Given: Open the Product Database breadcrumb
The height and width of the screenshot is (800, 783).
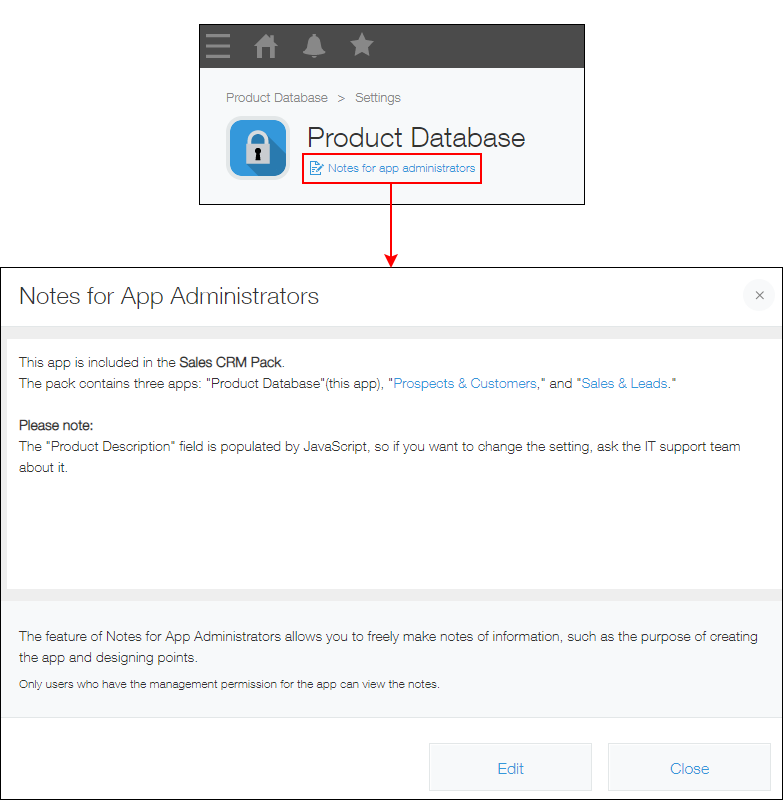Looking at the screenshot, I should [276, 98].
